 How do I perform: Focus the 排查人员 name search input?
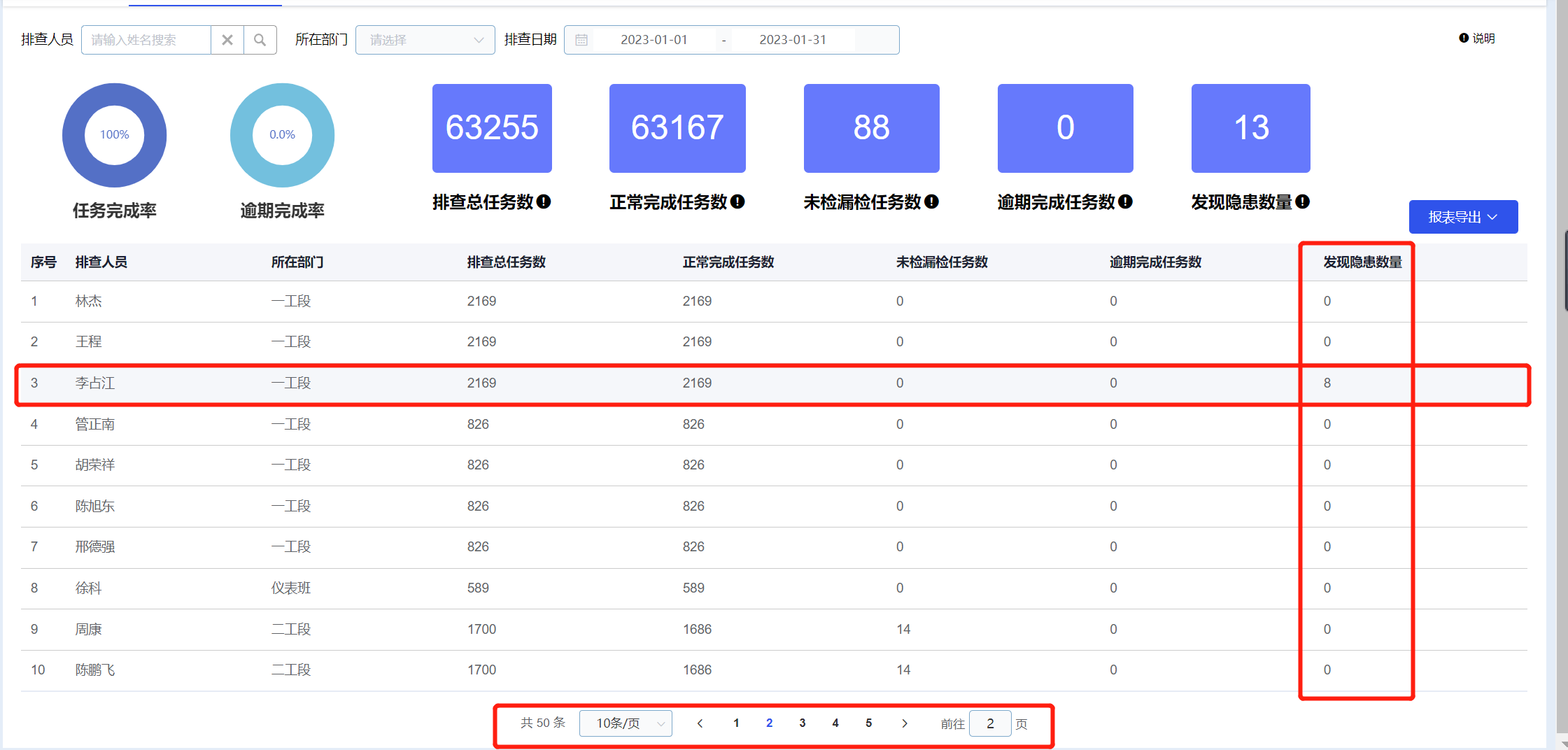click(146, 40)
